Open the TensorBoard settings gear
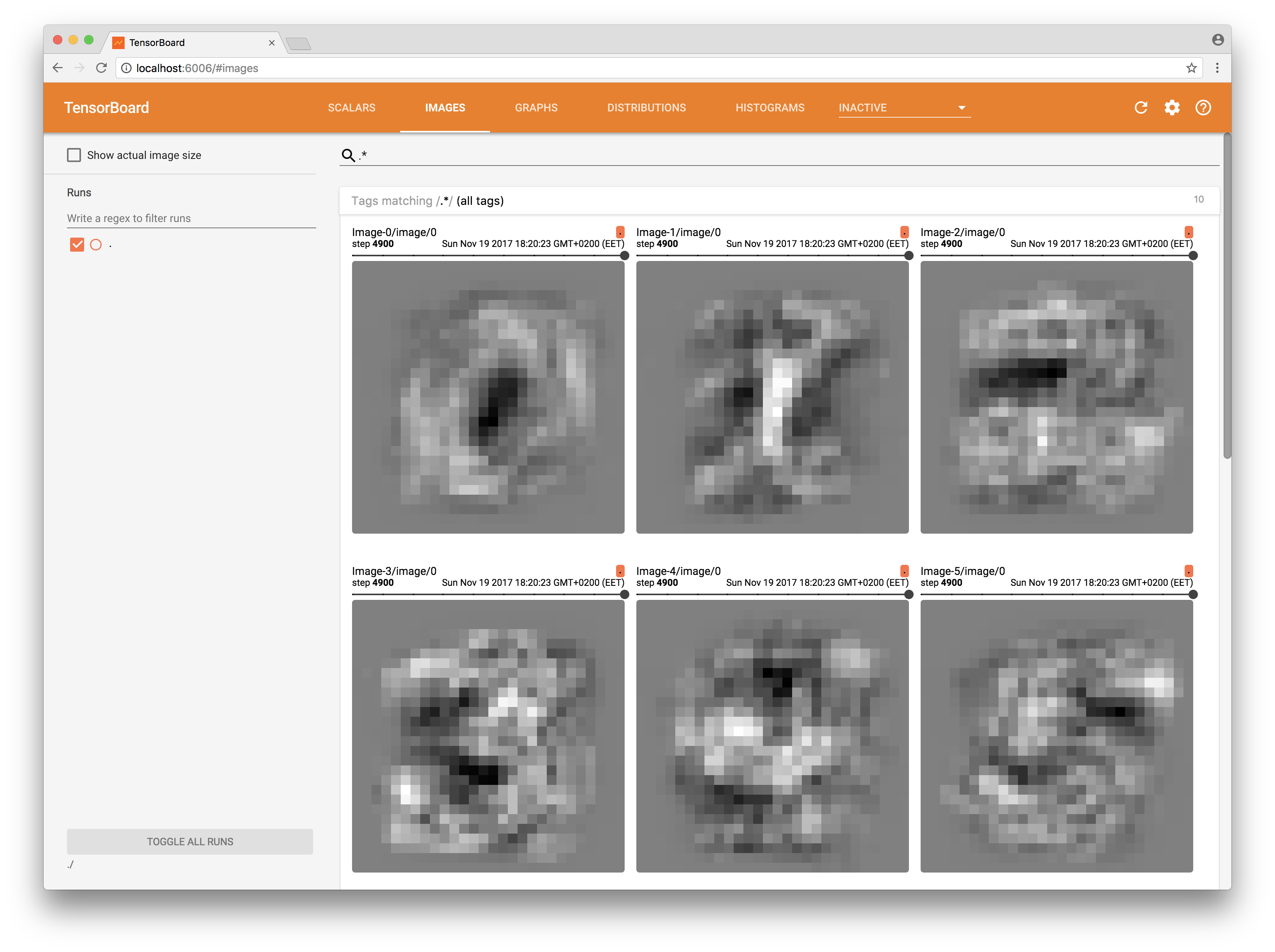The image size is (1275, 952). pyautogui.click(x=1172, y=108)
